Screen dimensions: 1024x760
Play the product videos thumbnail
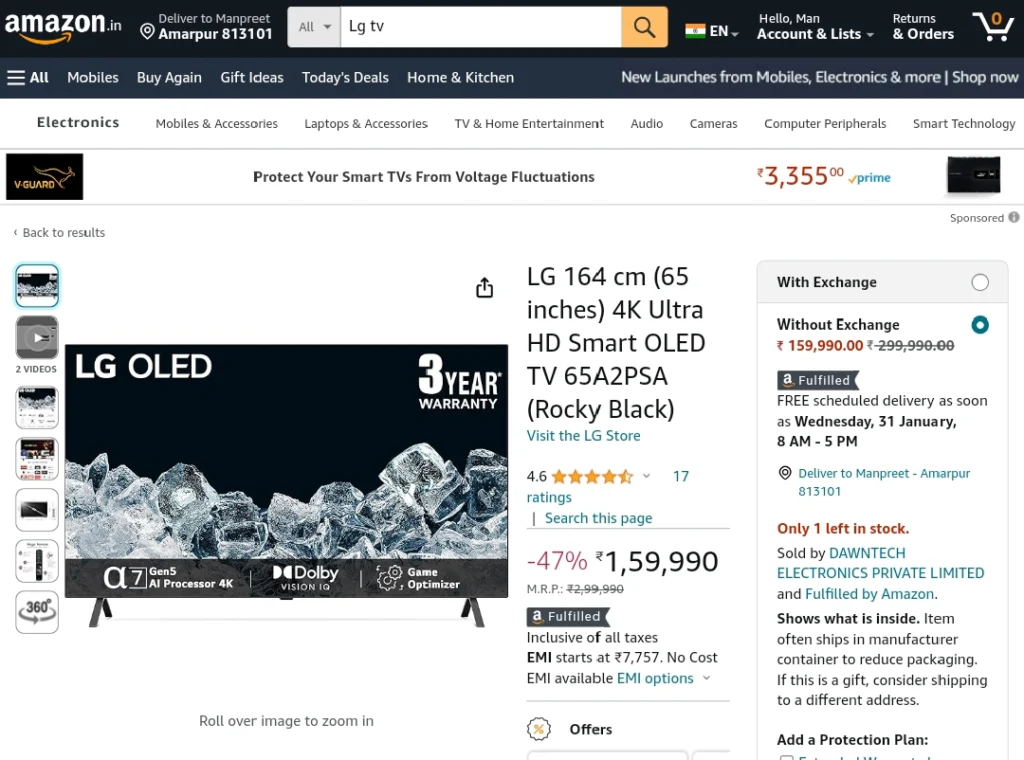pos(37,338)
